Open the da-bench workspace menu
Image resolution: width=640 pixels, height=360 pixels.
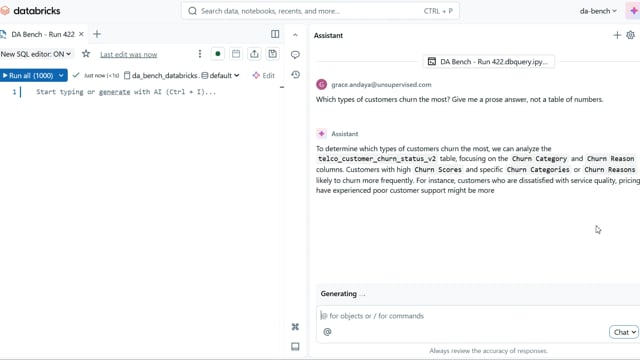pos(598,11)
